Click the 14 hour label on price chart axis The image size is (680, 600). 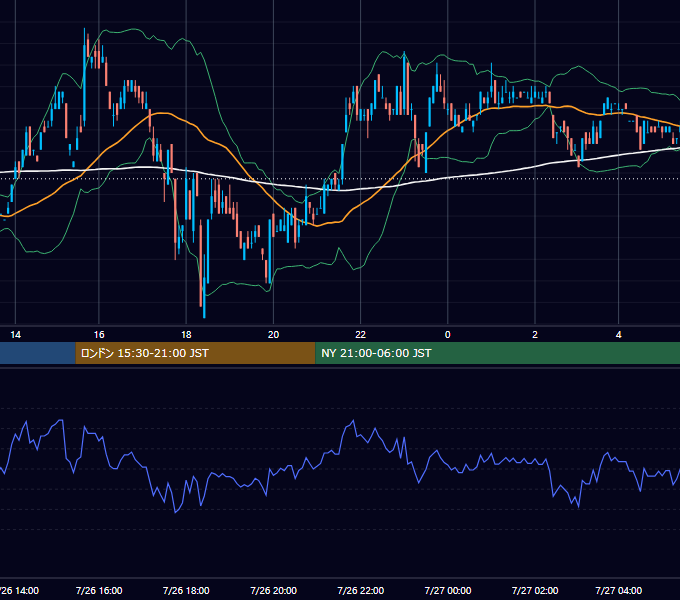point(16,335)
